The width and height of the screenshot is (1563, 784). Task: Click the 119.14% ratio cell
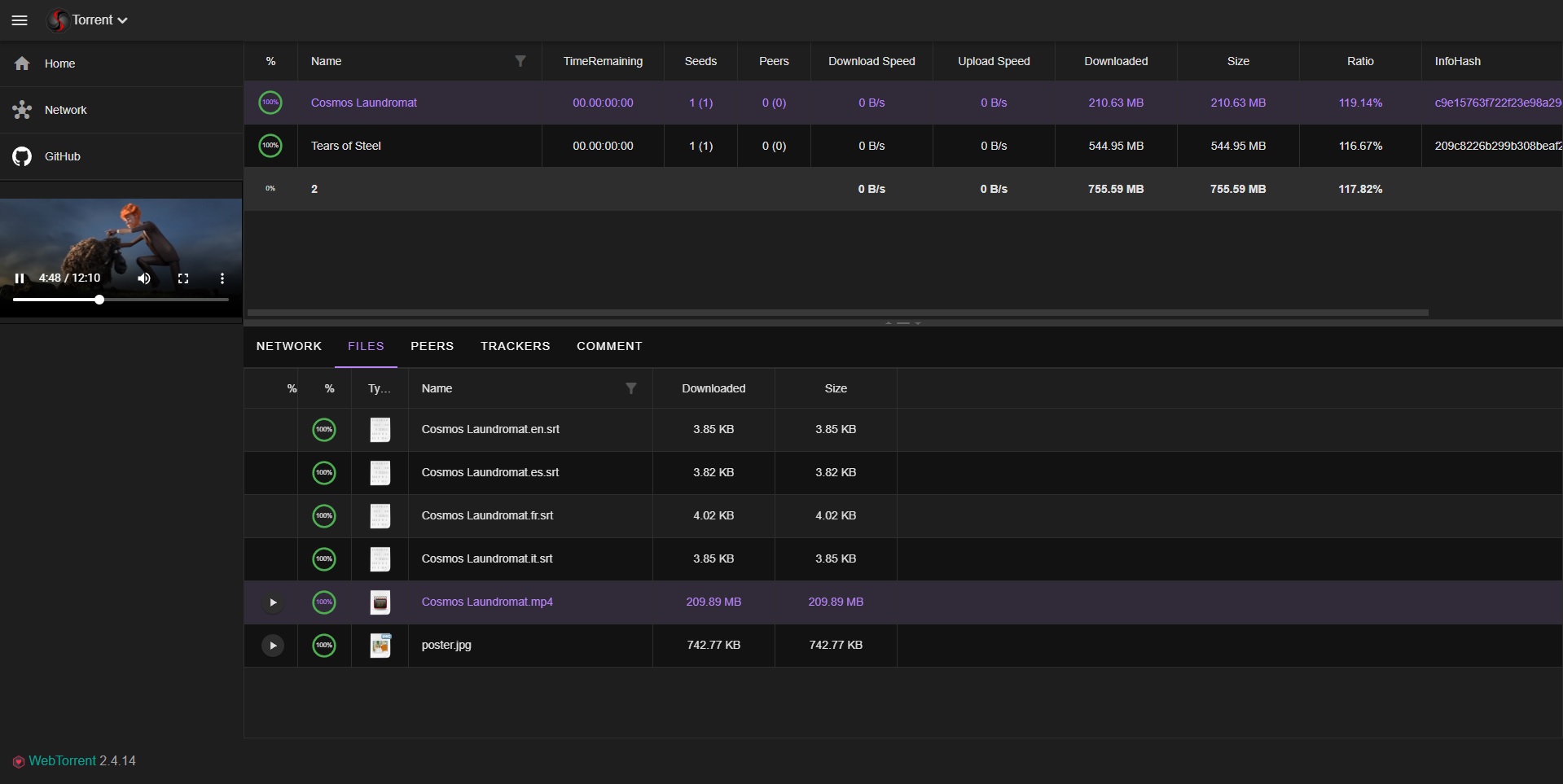(x=1360, y=103)
